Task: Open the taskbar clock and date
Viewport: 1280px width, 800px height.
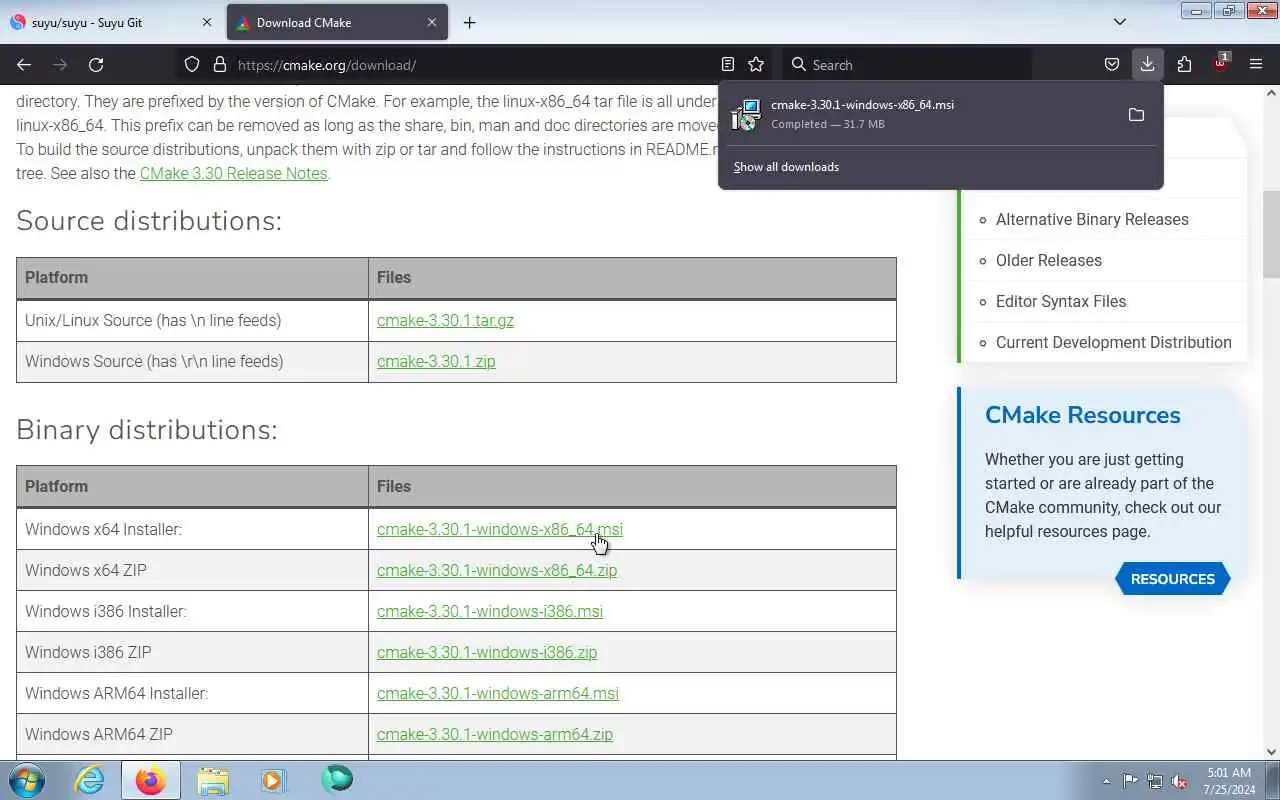Action: pyautogui.click(x=1229, y=781)
